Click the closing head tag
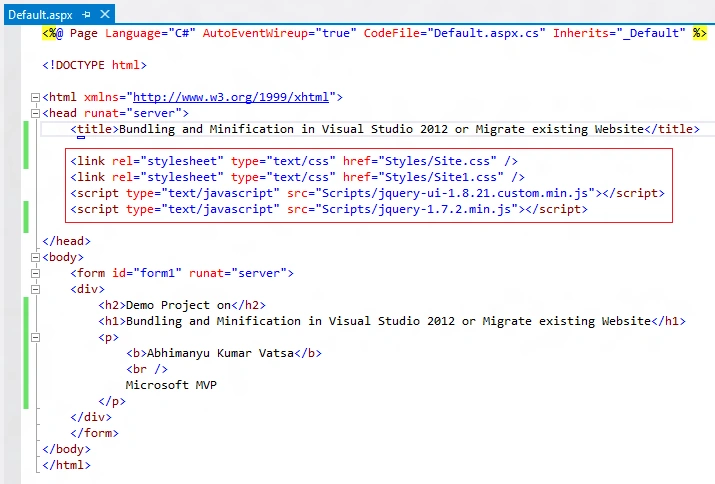 (66, 241)
